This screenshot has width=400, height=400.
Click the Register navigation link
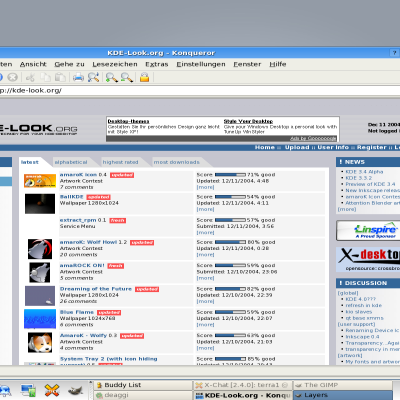(371, 147)
